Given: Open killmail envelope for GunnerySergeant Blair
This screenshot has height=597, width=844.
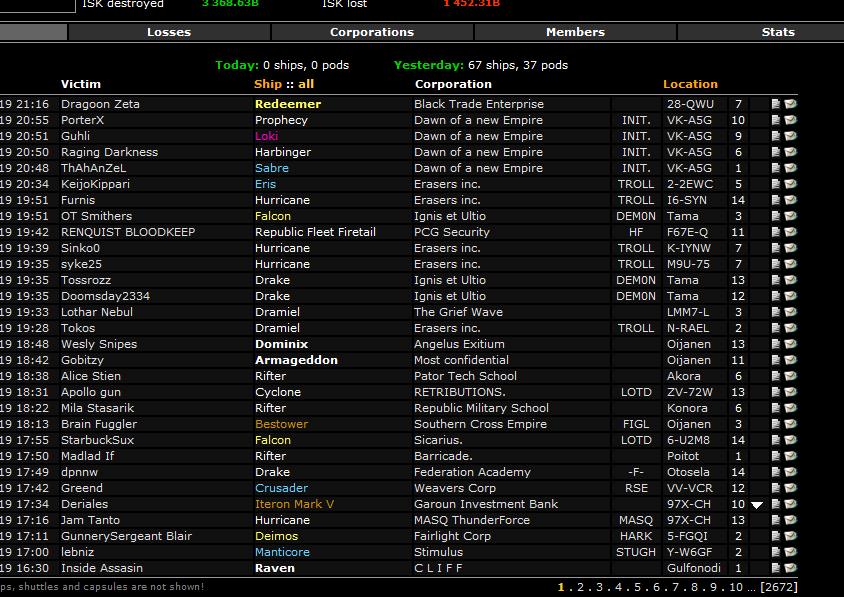Looking at the screenshot, I should coord(790,536).
